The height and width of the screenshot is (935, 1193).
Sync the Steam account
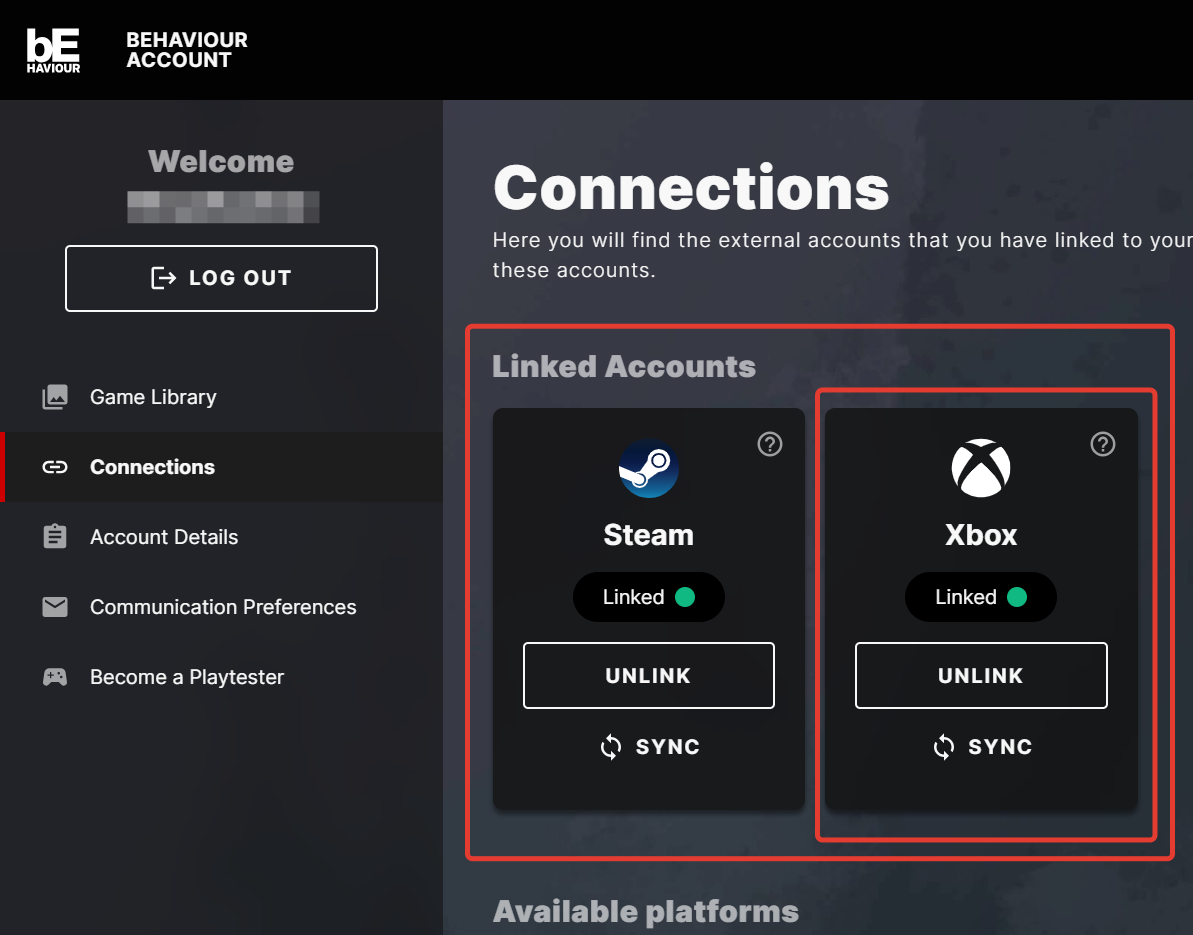pos(649,747)
